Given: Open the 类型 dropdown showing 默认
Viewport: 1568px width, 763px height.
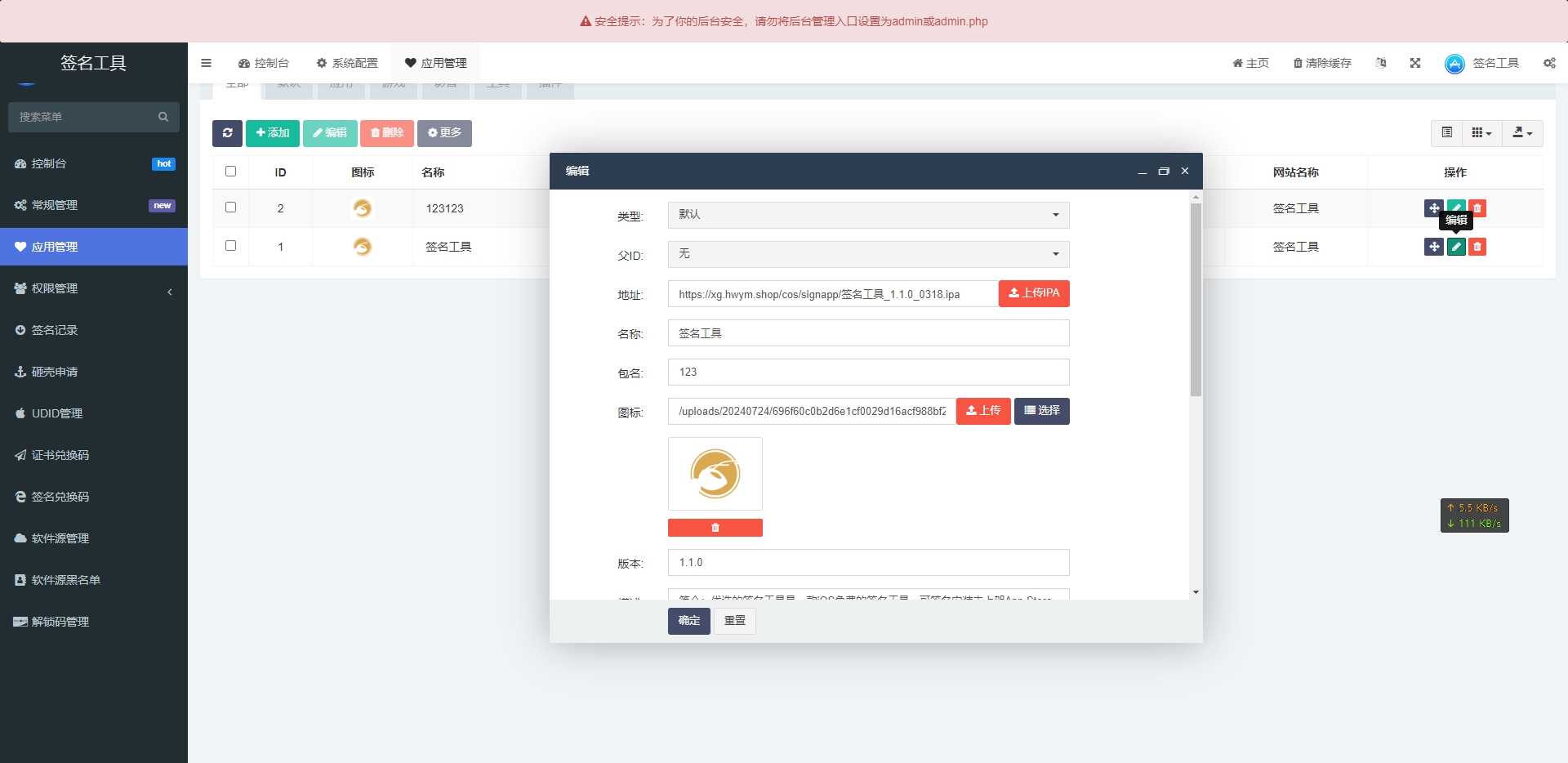Looking at the screenshot, I should 868,215.
